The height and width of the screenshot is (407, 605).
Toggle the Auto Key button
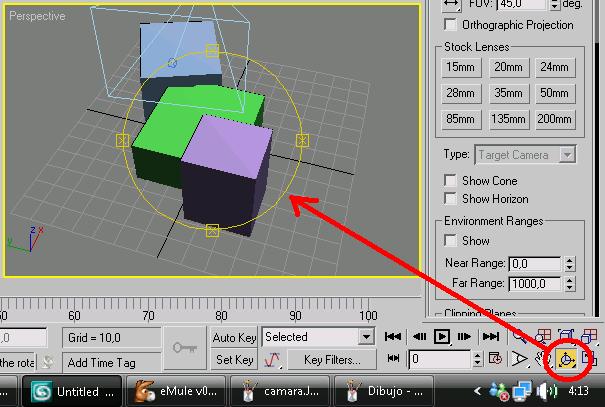click(x=234, y=338)
